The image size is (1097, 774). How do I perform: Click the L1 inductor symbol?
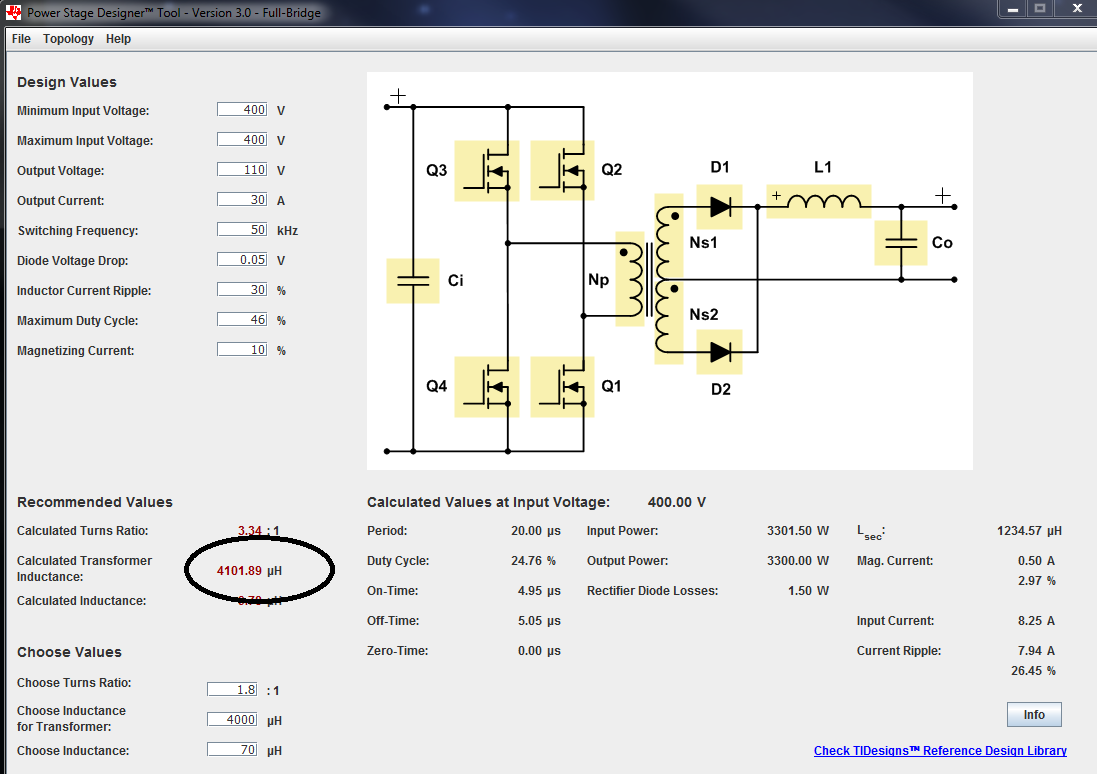819,202
